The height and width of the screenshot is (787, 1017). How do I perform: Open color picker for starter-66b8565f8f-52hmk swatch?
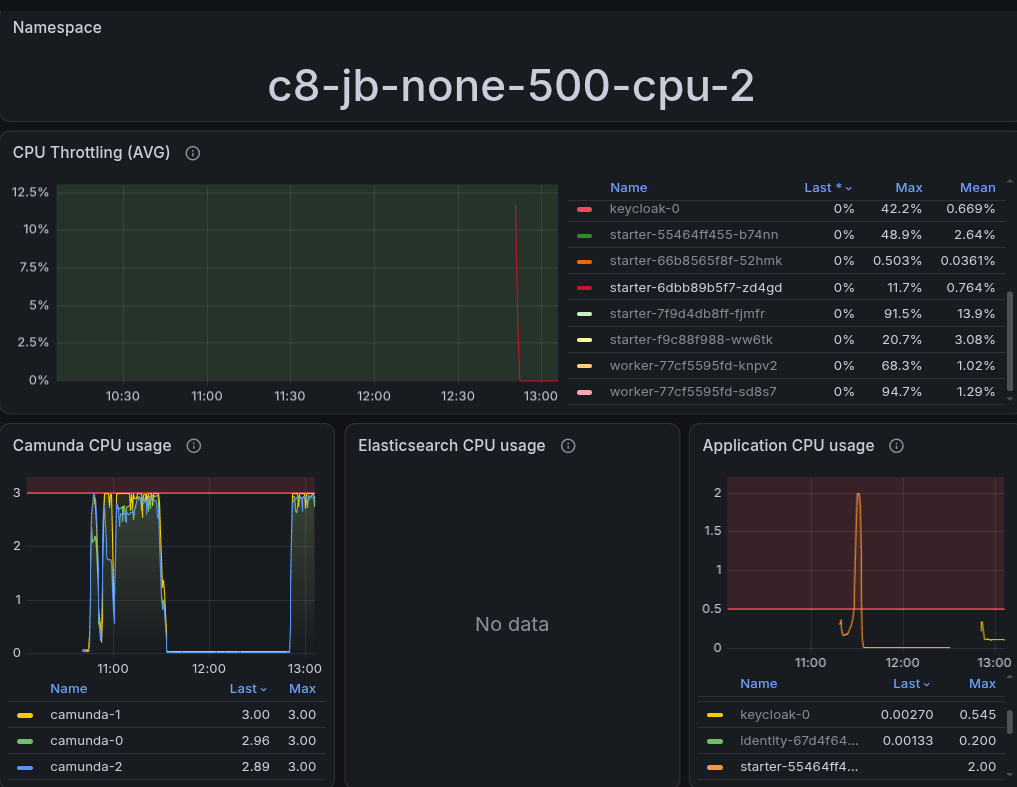[x=584, y=261]
